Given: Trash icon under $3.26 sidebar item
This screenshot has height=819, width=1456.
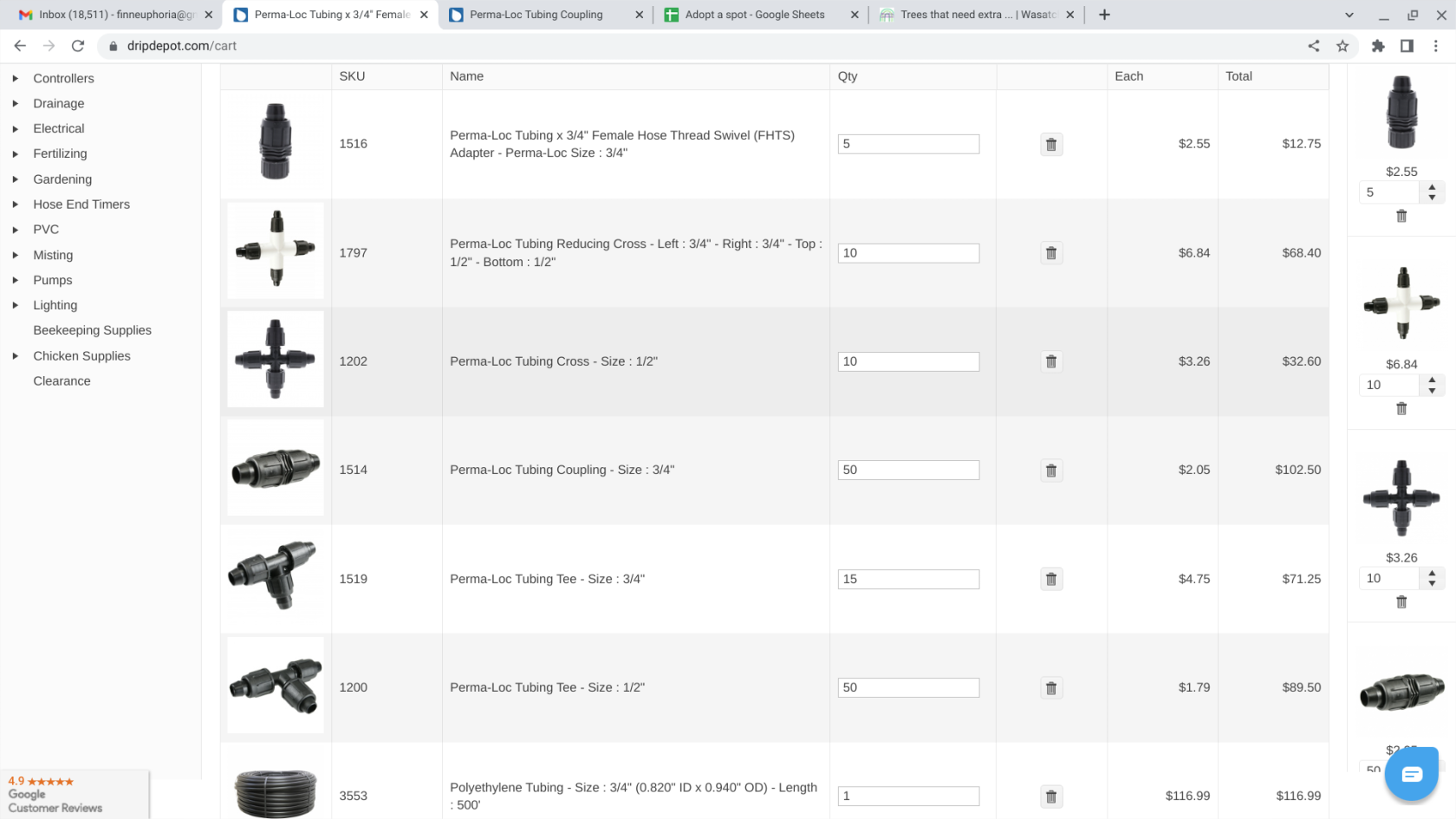Looking at the screenshot, I should click(x=1401, y=601).
